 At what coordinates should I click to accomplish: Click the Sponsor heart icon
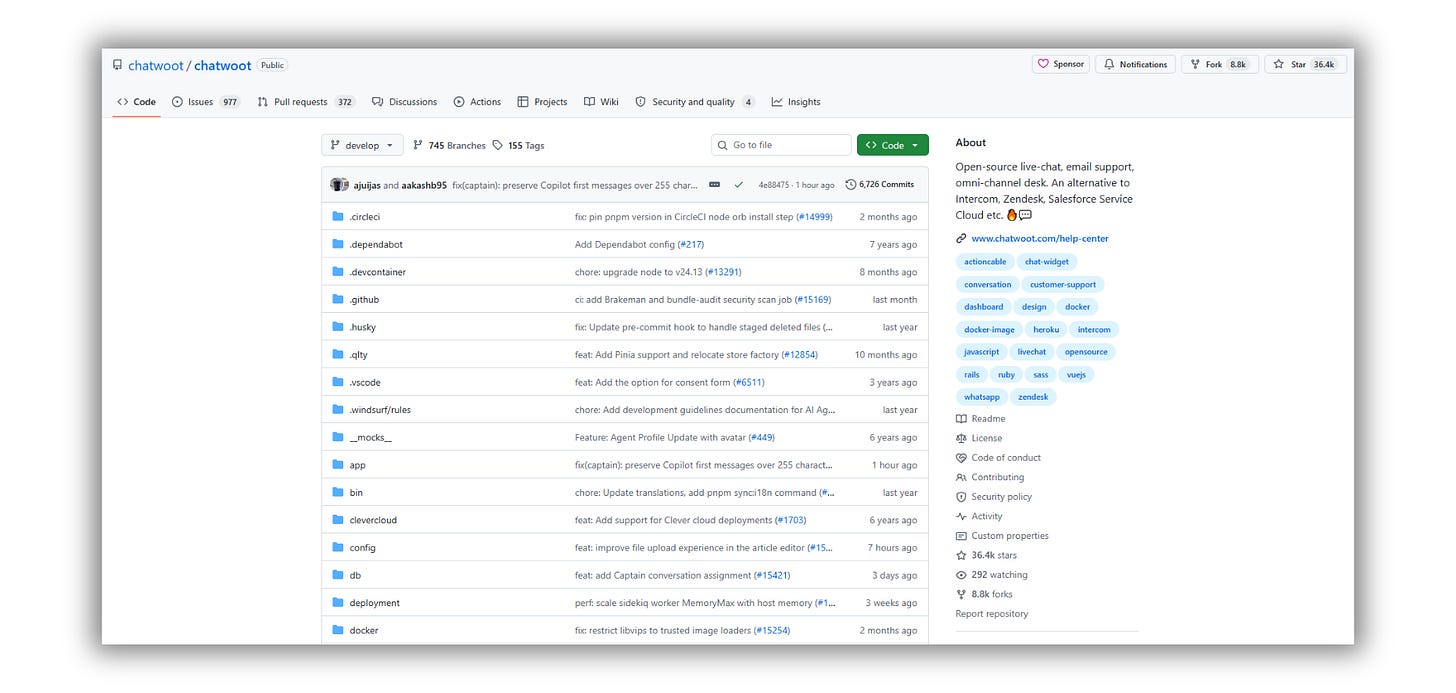[1043, 64]
